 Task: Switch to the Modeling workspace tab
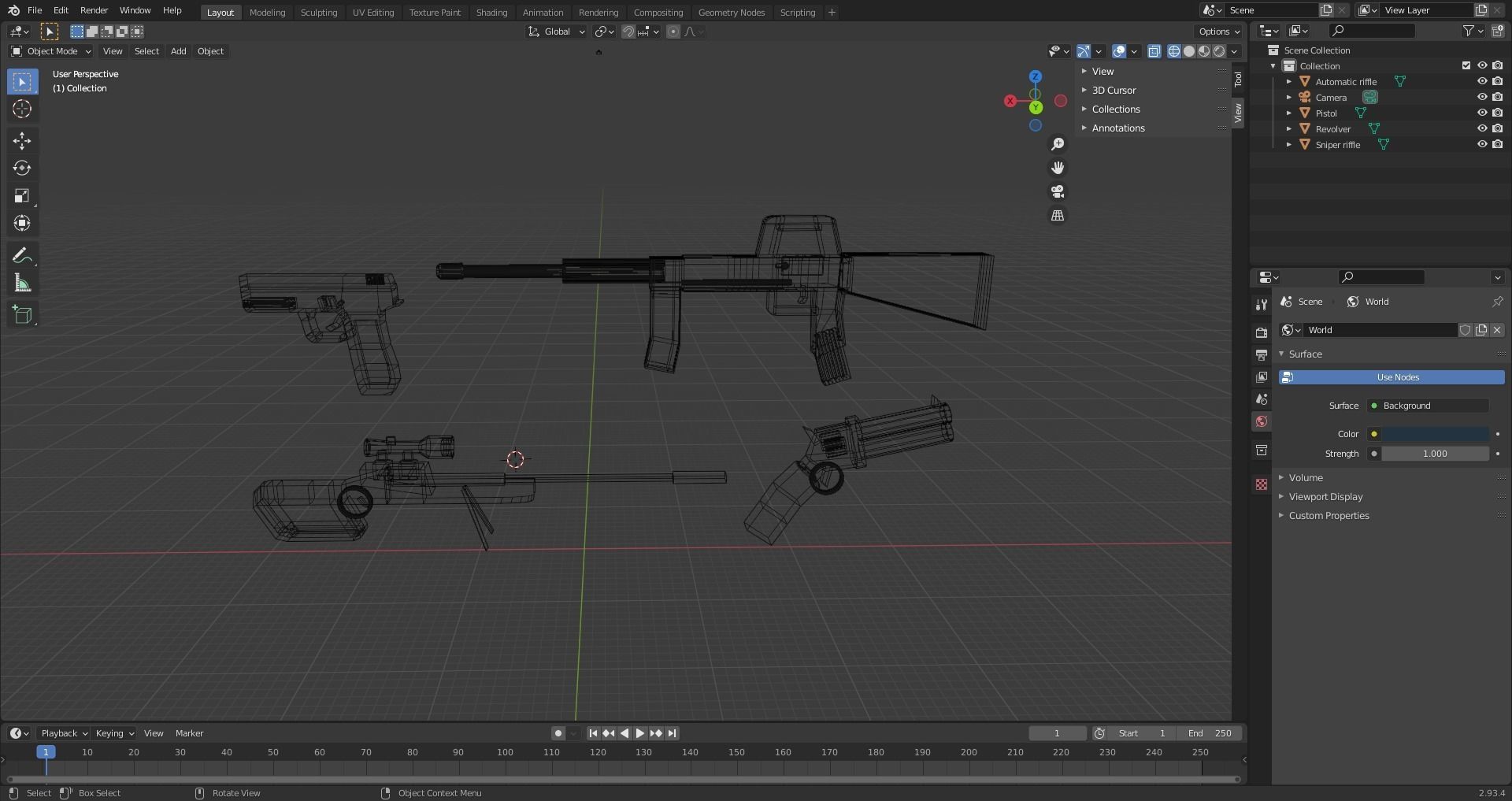point(267,13)
